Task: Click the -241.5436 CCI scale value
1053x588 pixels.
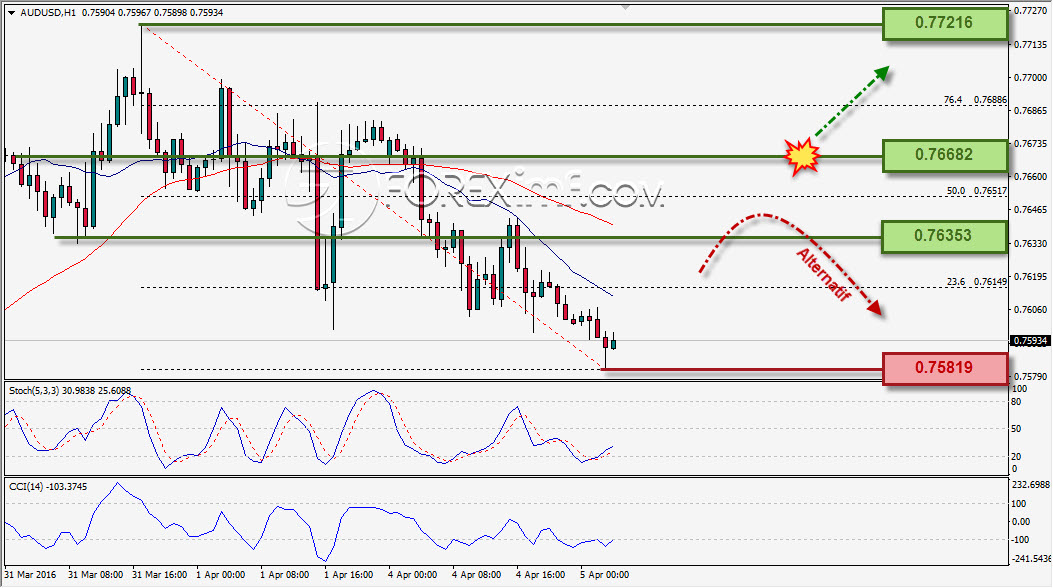Action: coord(1030,558)
